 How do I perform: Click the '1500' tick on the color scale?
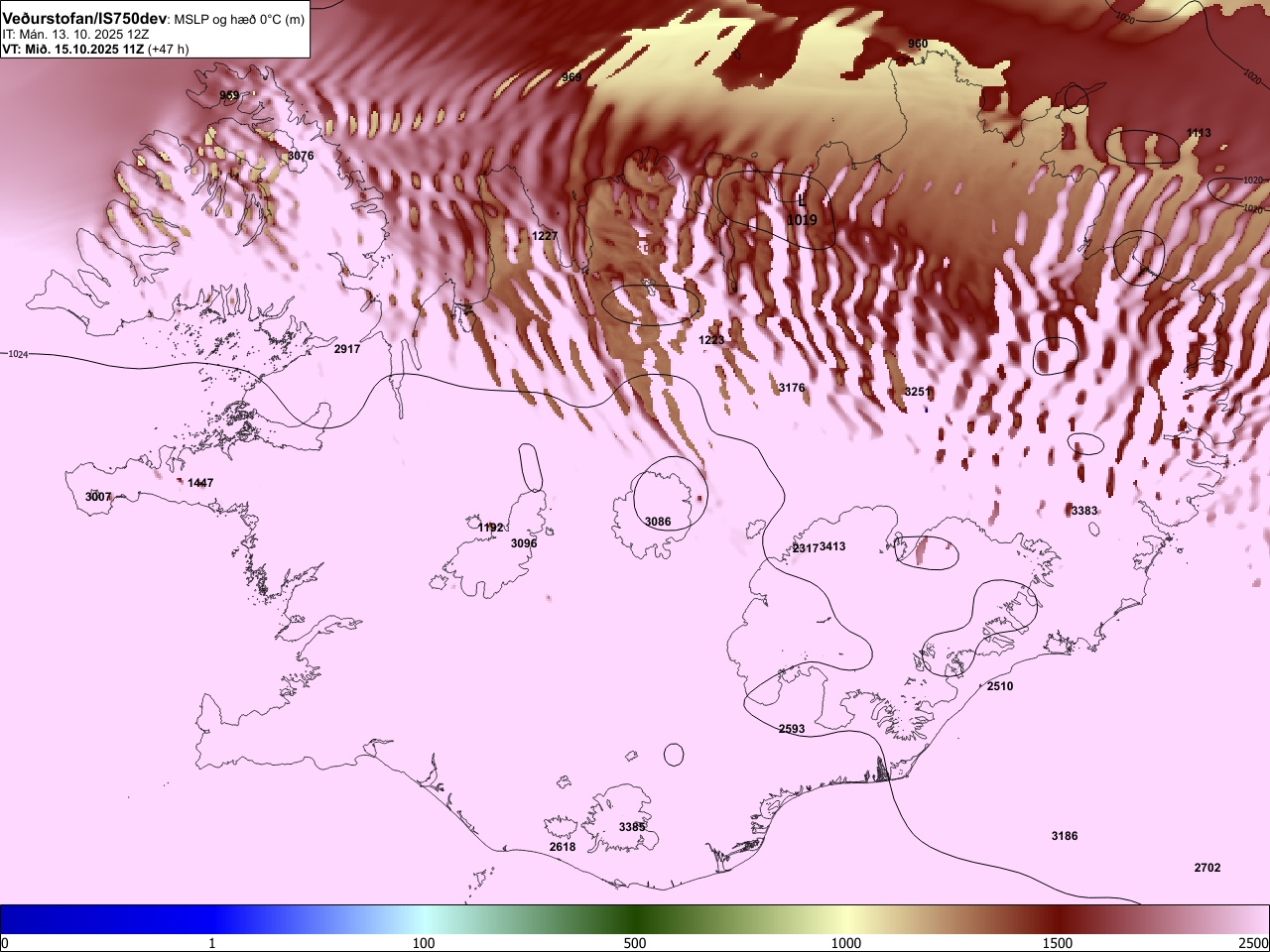[1058, 943]
